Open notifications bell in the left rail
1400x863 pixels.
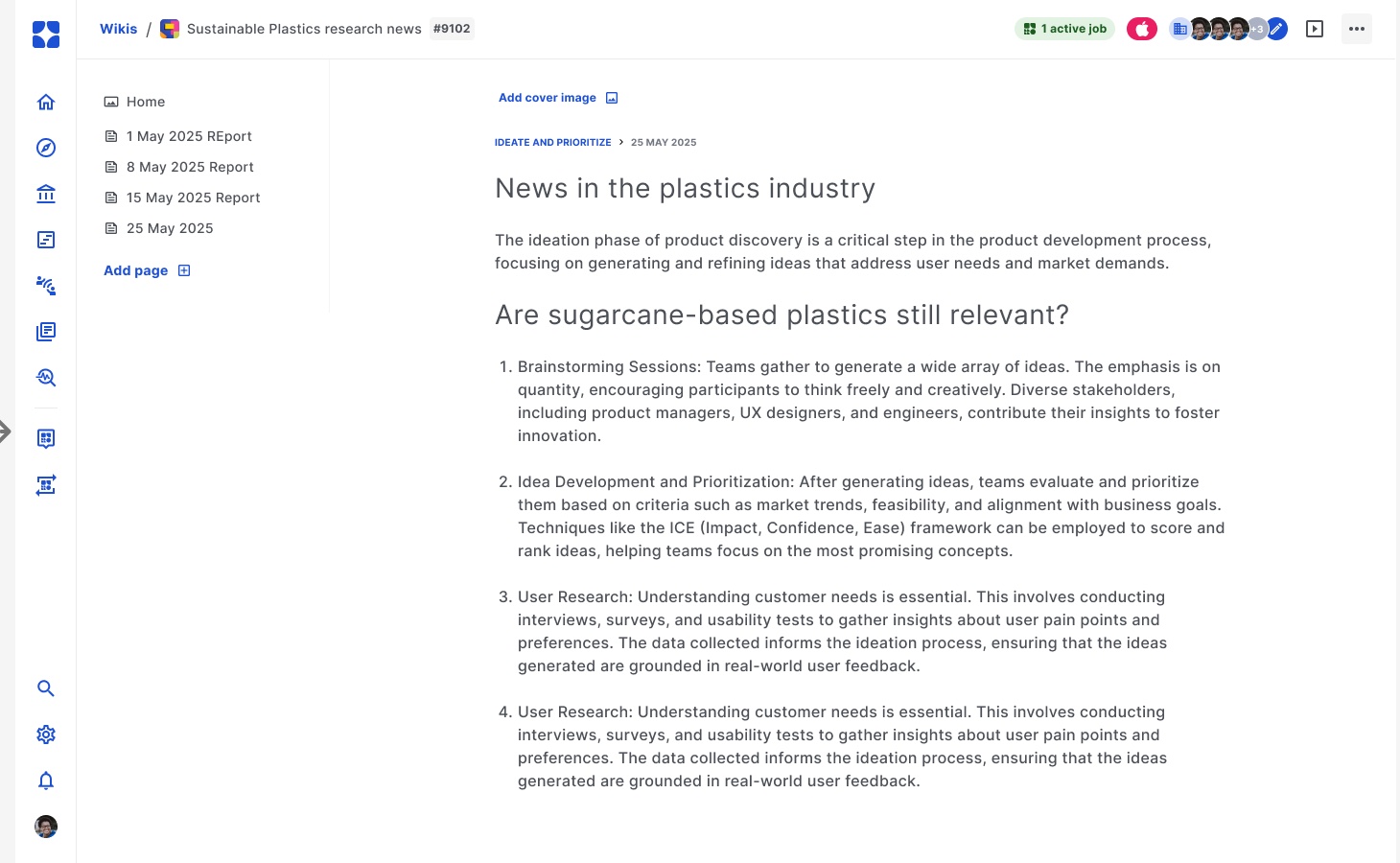click(46, 781)
